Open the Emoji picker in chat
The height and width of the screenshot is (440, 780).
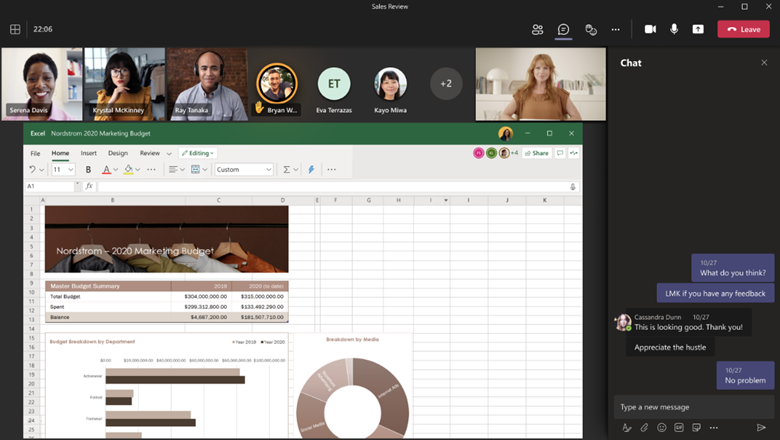(662, 428)
